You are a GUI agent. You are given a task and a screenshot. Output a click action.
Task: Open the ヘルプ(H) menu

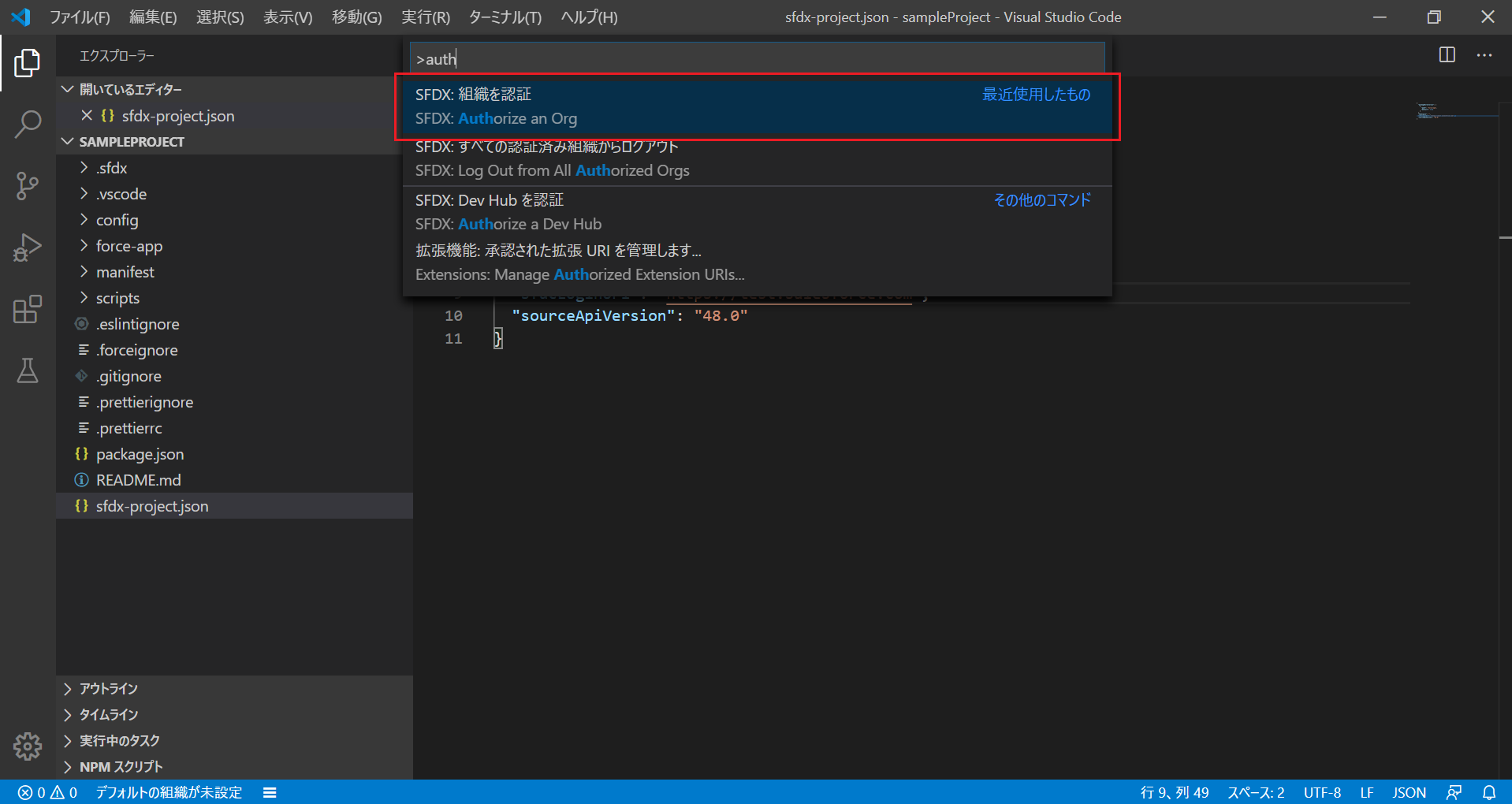click(589, 17)
